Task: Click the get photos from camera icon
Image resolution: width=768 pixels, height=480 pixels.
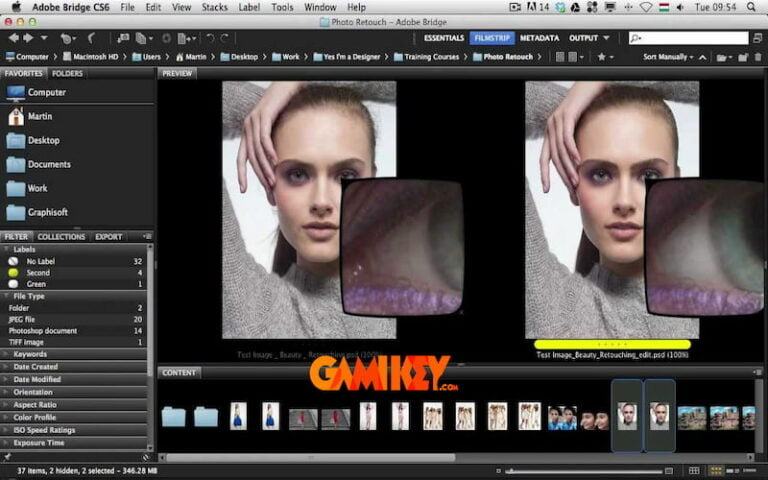Action: [123, 38]
